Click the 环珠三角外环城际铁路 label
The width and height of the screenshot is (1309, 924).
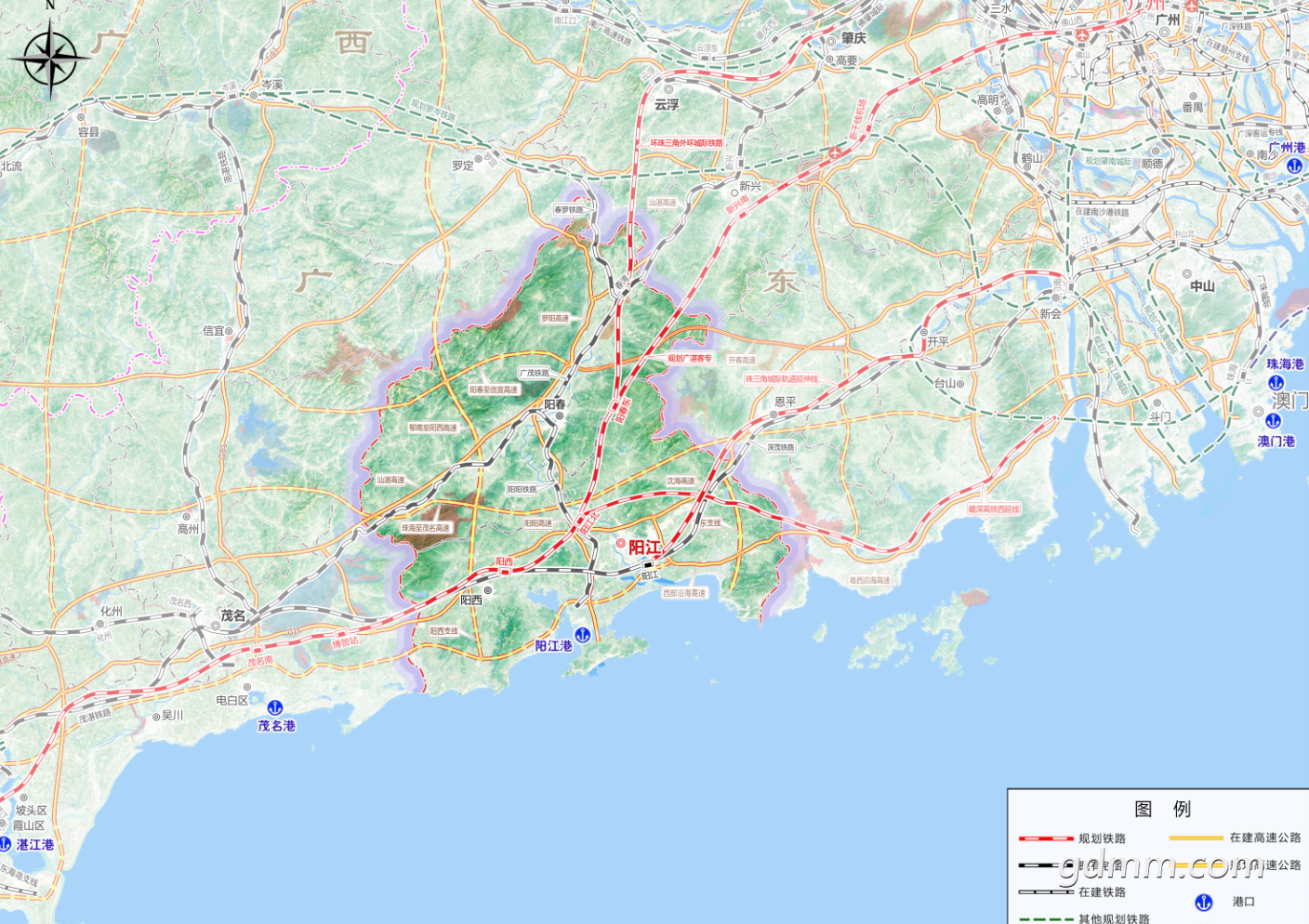click(686, 143)
